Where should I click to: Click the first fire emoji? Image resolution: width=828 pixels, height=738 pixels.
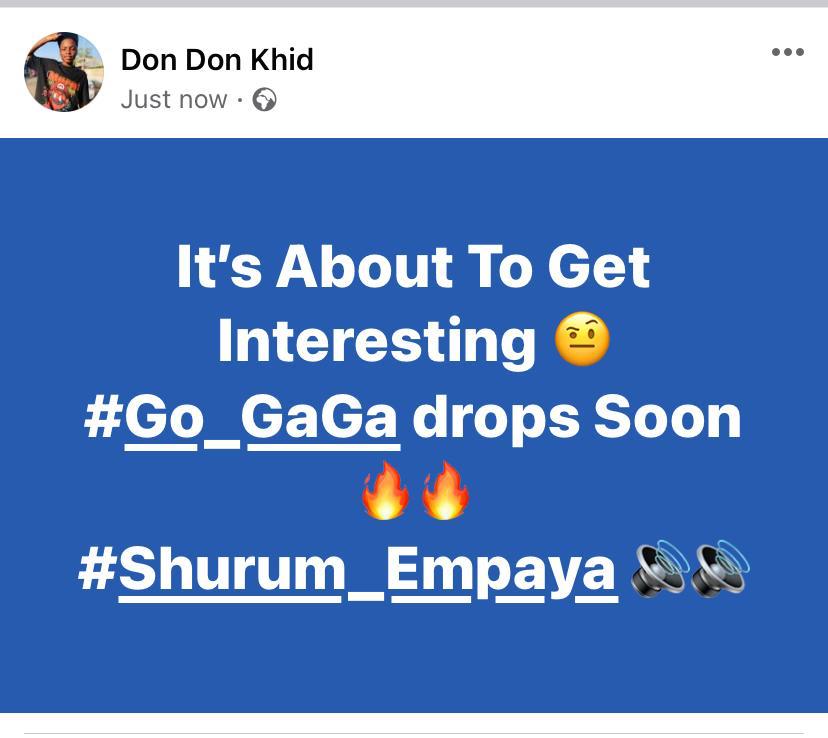click(x=385, y=491)
